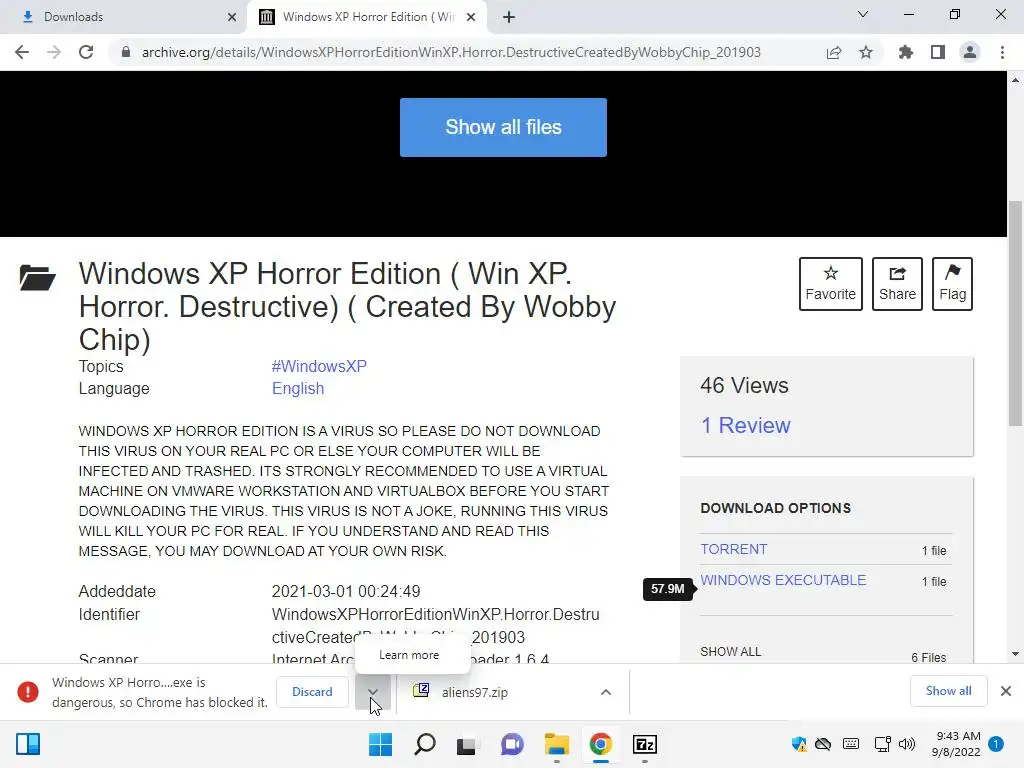This screenshot has height=768, width=1024.
Task: Open the Chat taskbar icon
Action: (x=512, y=744)
